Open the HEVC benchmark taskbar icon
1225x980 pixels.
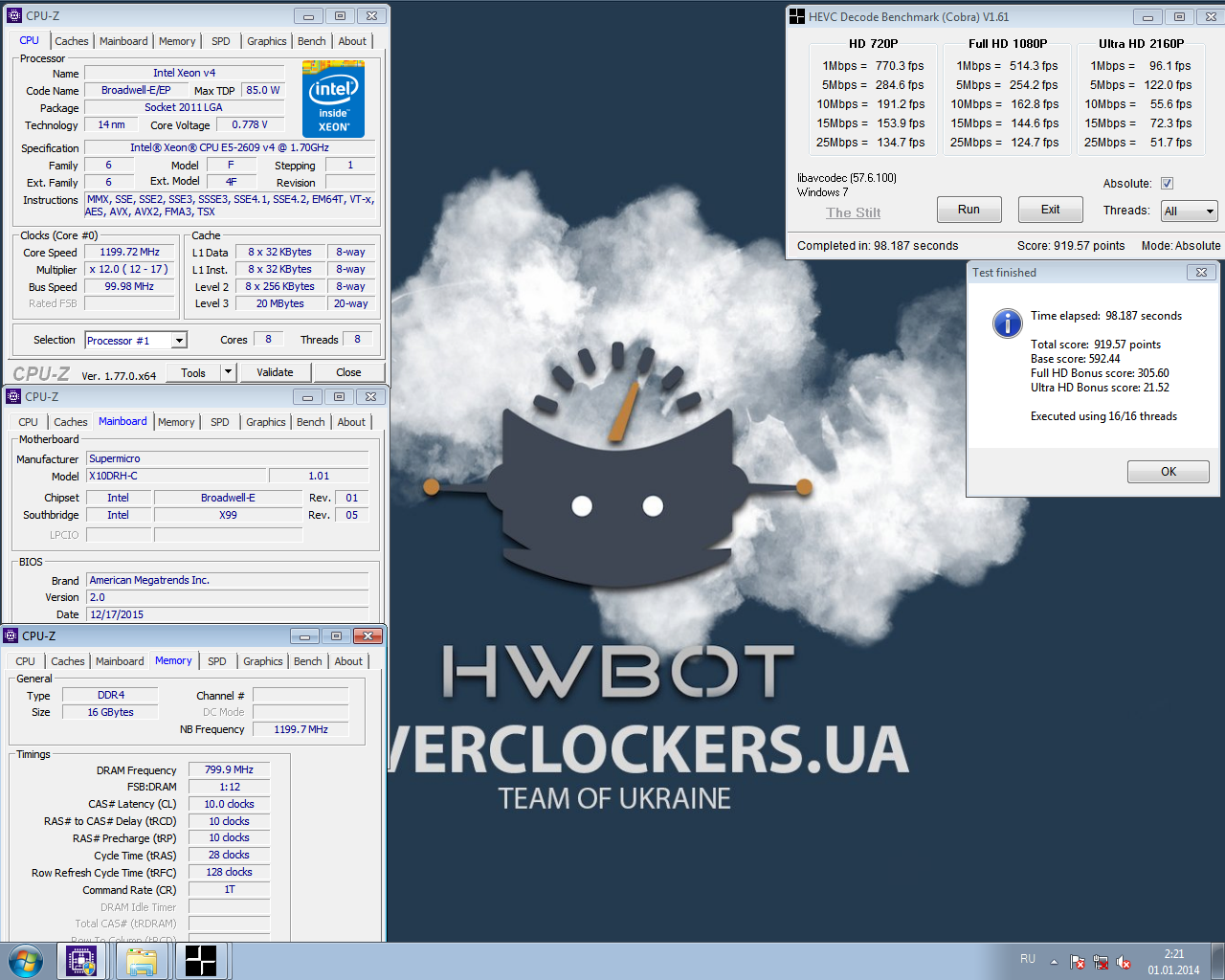tap(201, 961)
